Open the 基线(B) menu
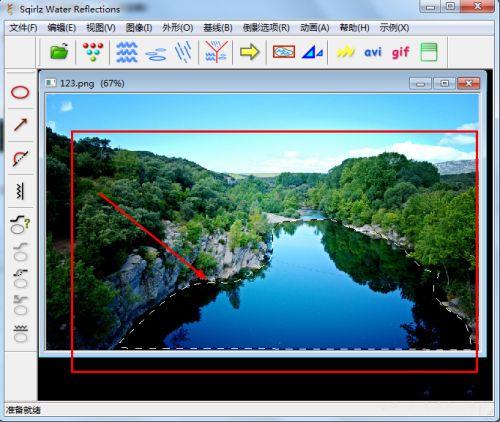 218,28
